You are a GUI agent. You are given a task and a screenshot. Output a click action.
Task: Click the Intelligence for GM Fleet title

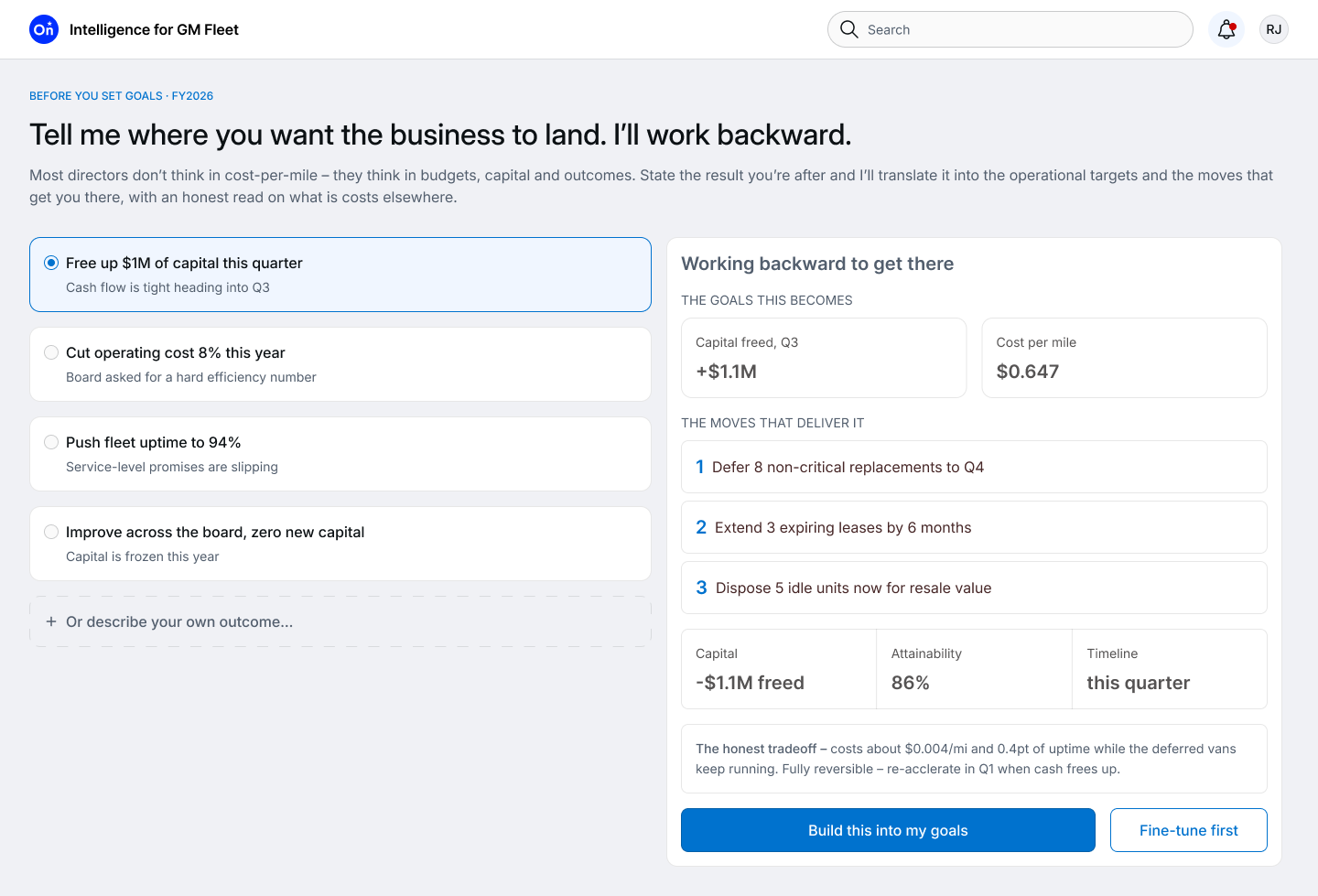click(x=154, y=29)
